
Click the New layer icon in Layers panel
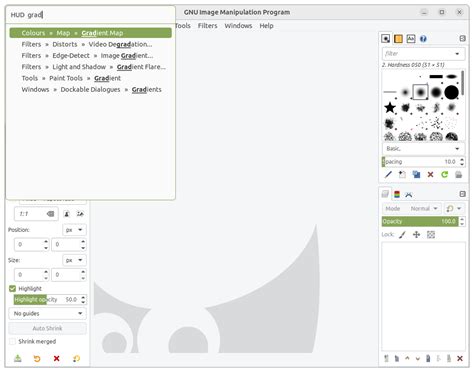click(x=386, y=359)
